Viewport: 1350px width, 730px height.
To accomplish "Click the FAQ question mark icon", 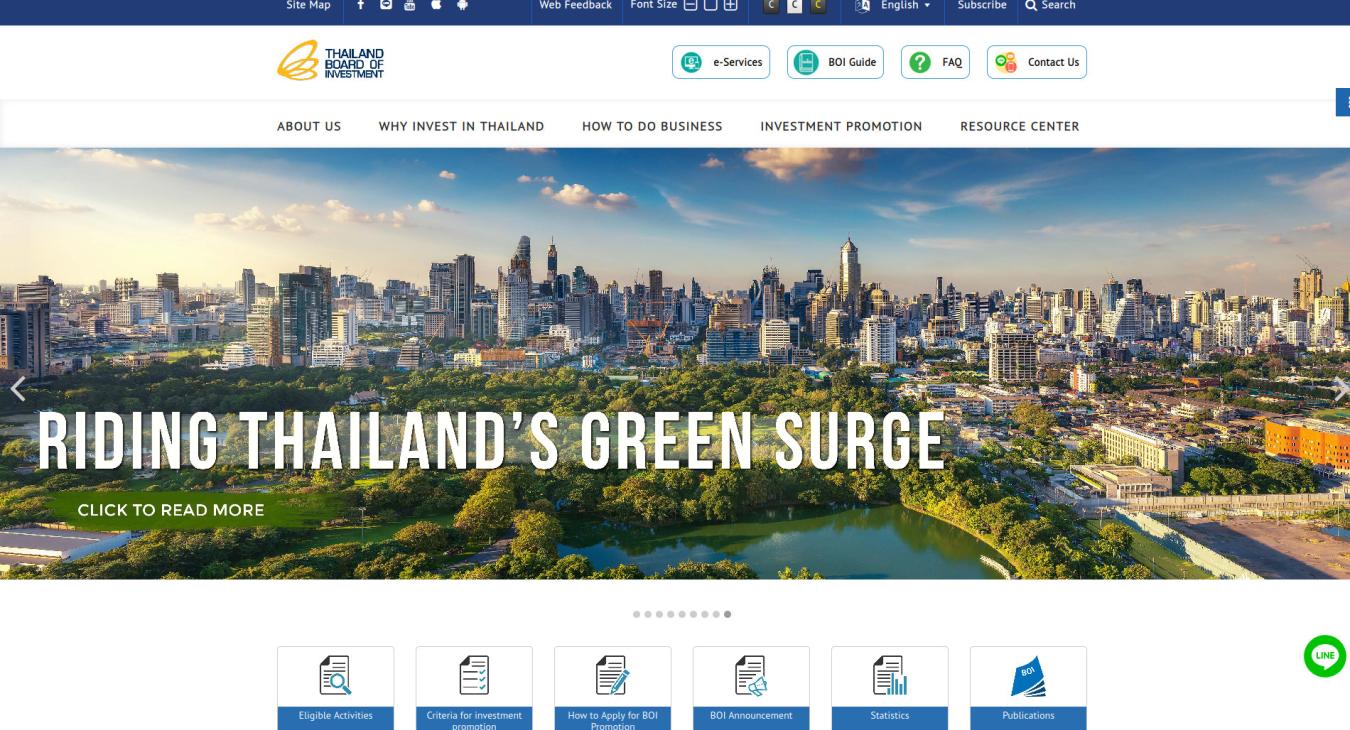I will pyautogui.click(x=919, y=61).
